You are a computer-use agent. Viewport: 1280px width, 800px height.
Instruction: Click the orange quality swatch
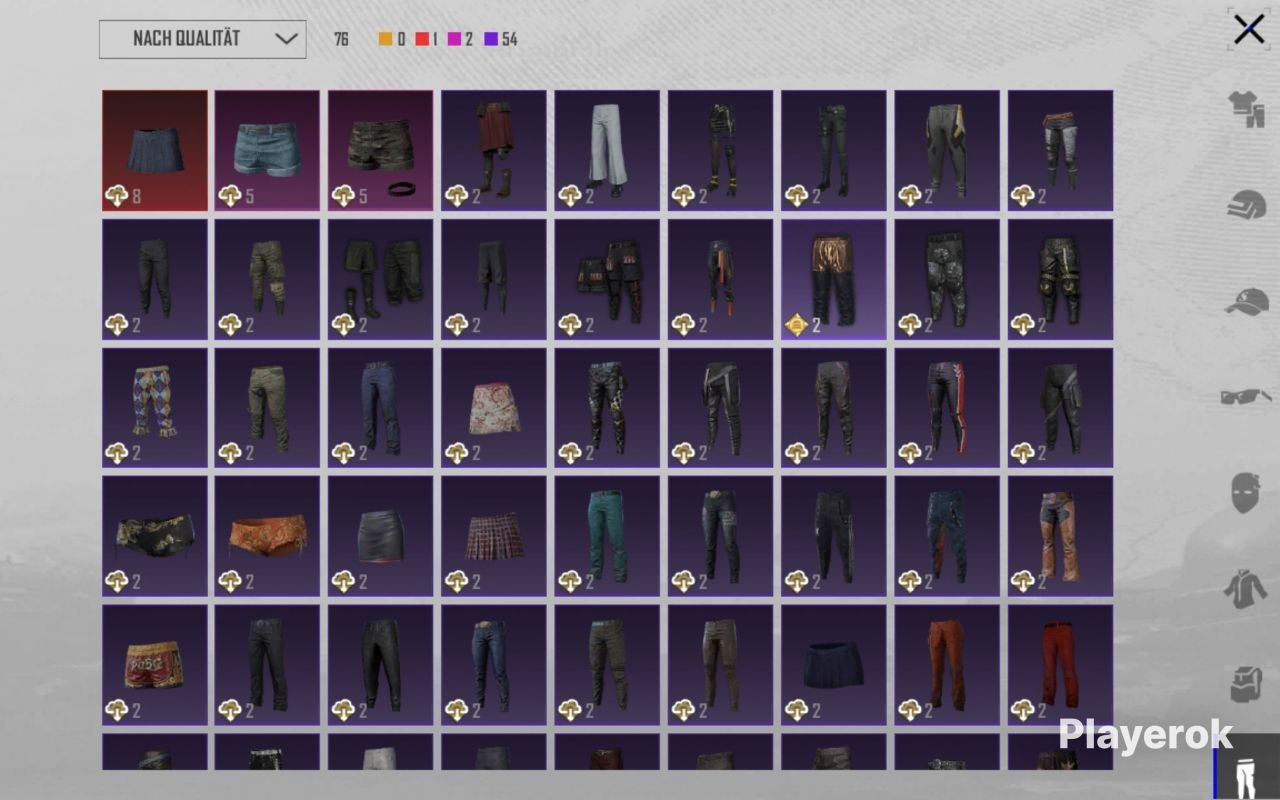pos(385,40)
